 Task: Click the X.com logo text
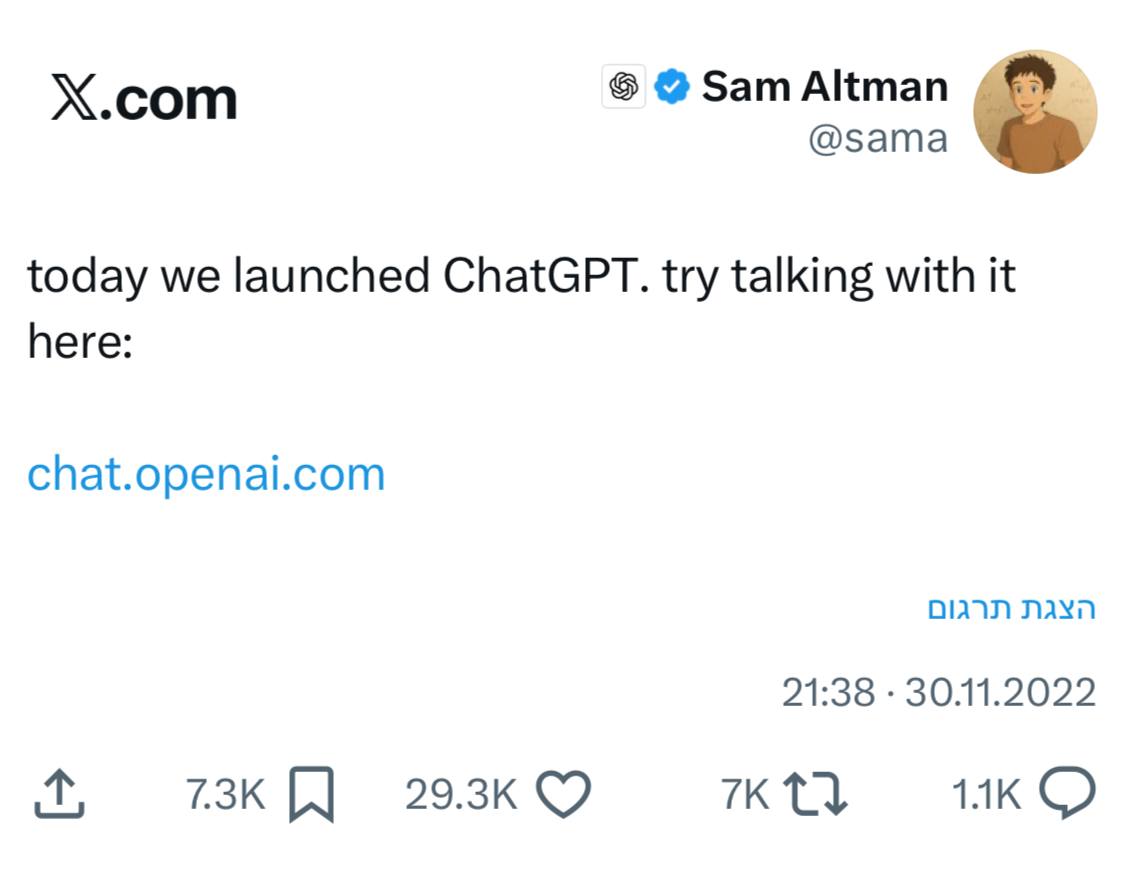[144, 99]
